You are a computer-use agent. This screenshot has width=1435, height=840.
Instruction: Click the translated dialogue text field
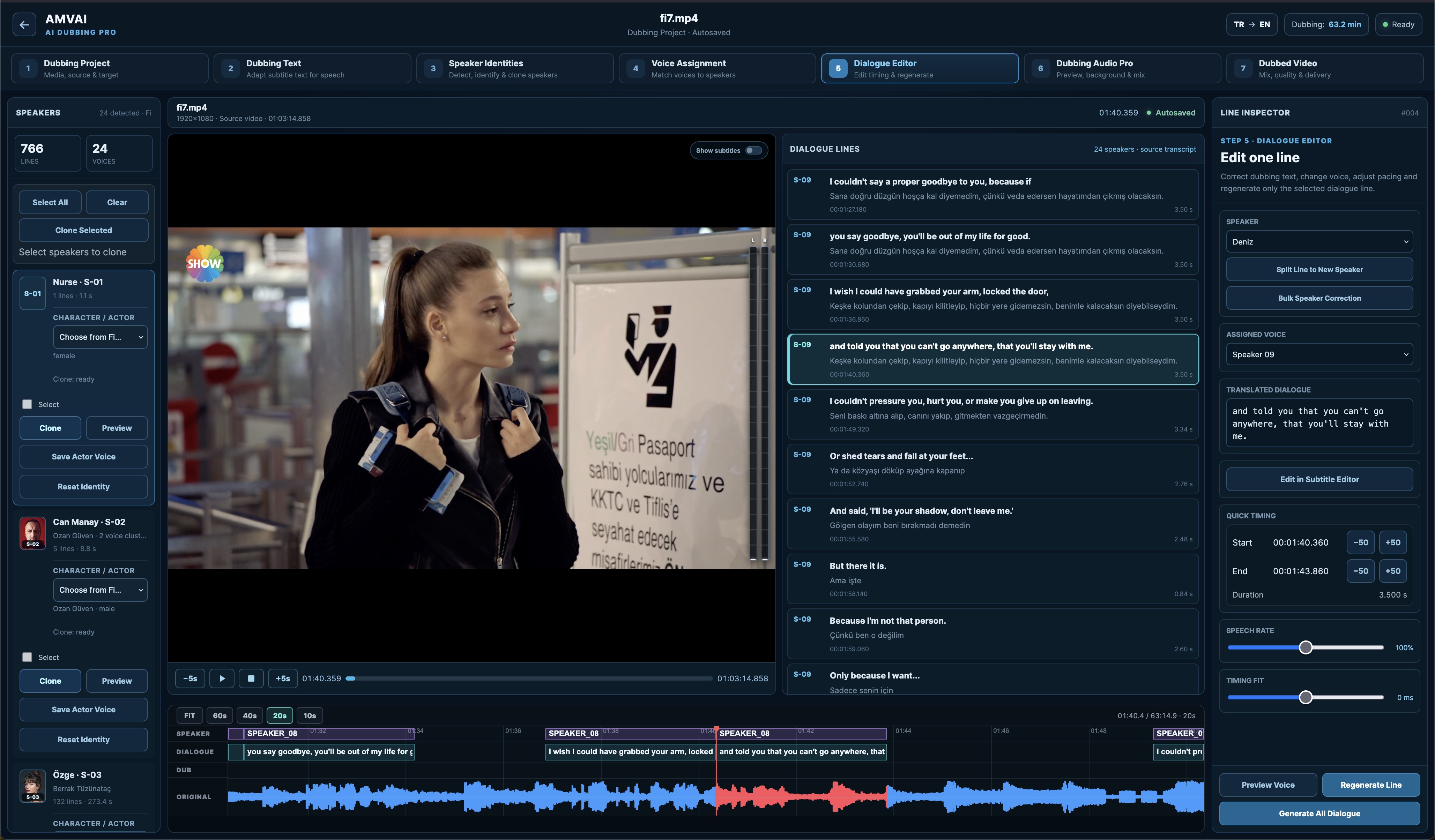click(x=1319, y=423)
